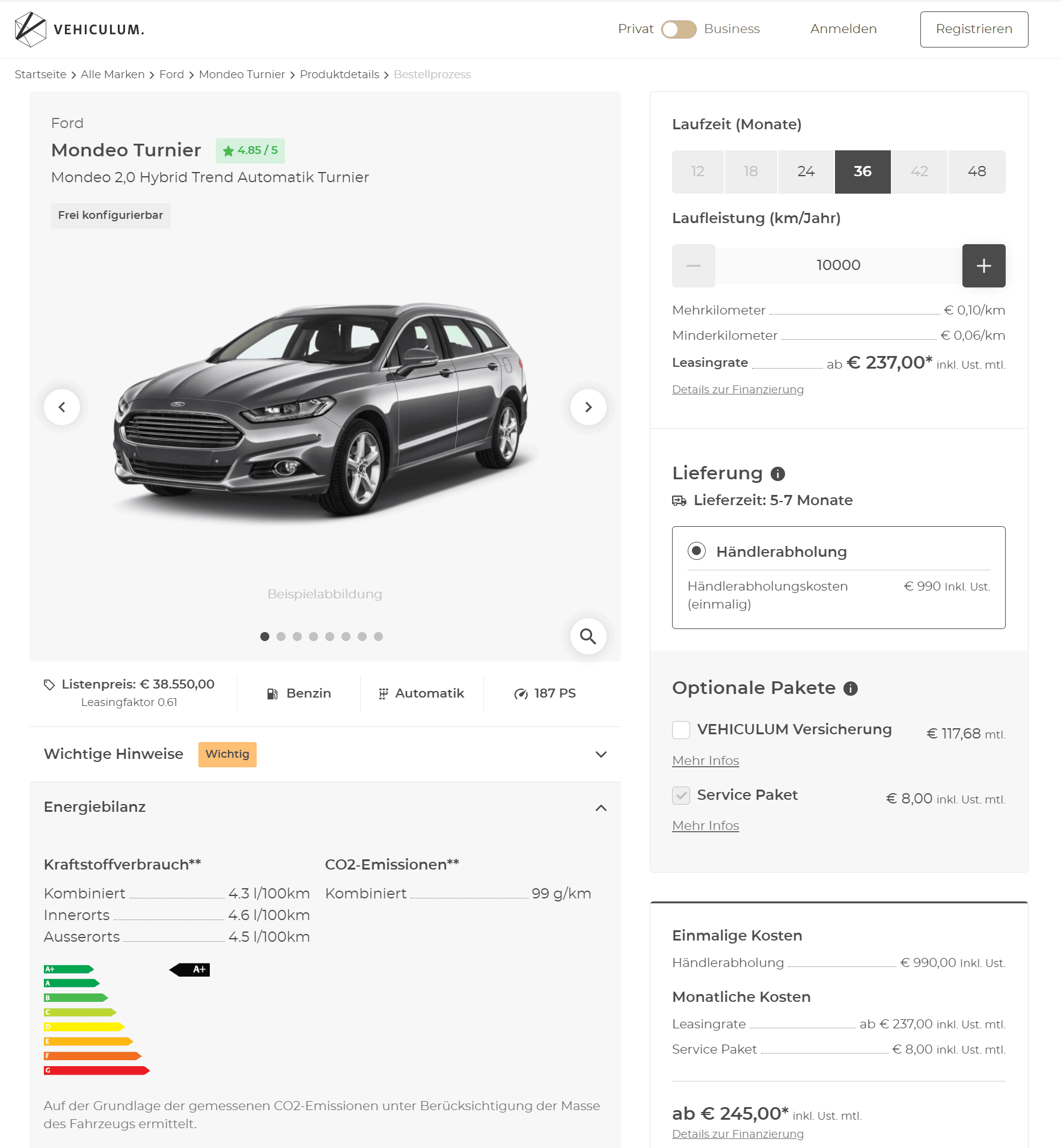Click the price tag icon by Listenpreis
Screen dimensions: 1061x1148
point(49,684)
